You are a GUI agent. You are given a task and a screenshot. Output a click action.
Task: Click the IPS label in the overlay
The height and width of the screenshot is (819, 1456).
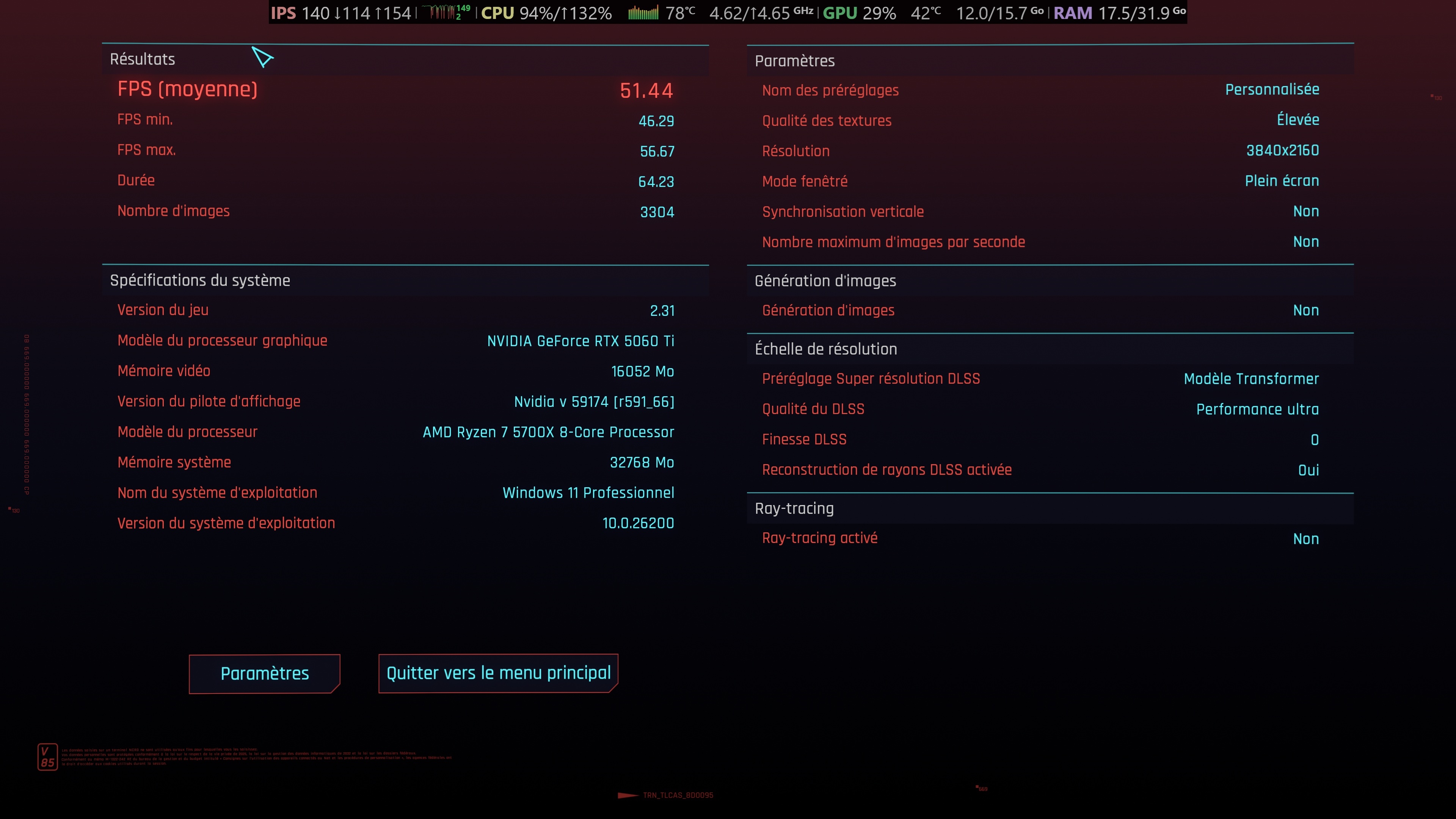tap(283, 13)
